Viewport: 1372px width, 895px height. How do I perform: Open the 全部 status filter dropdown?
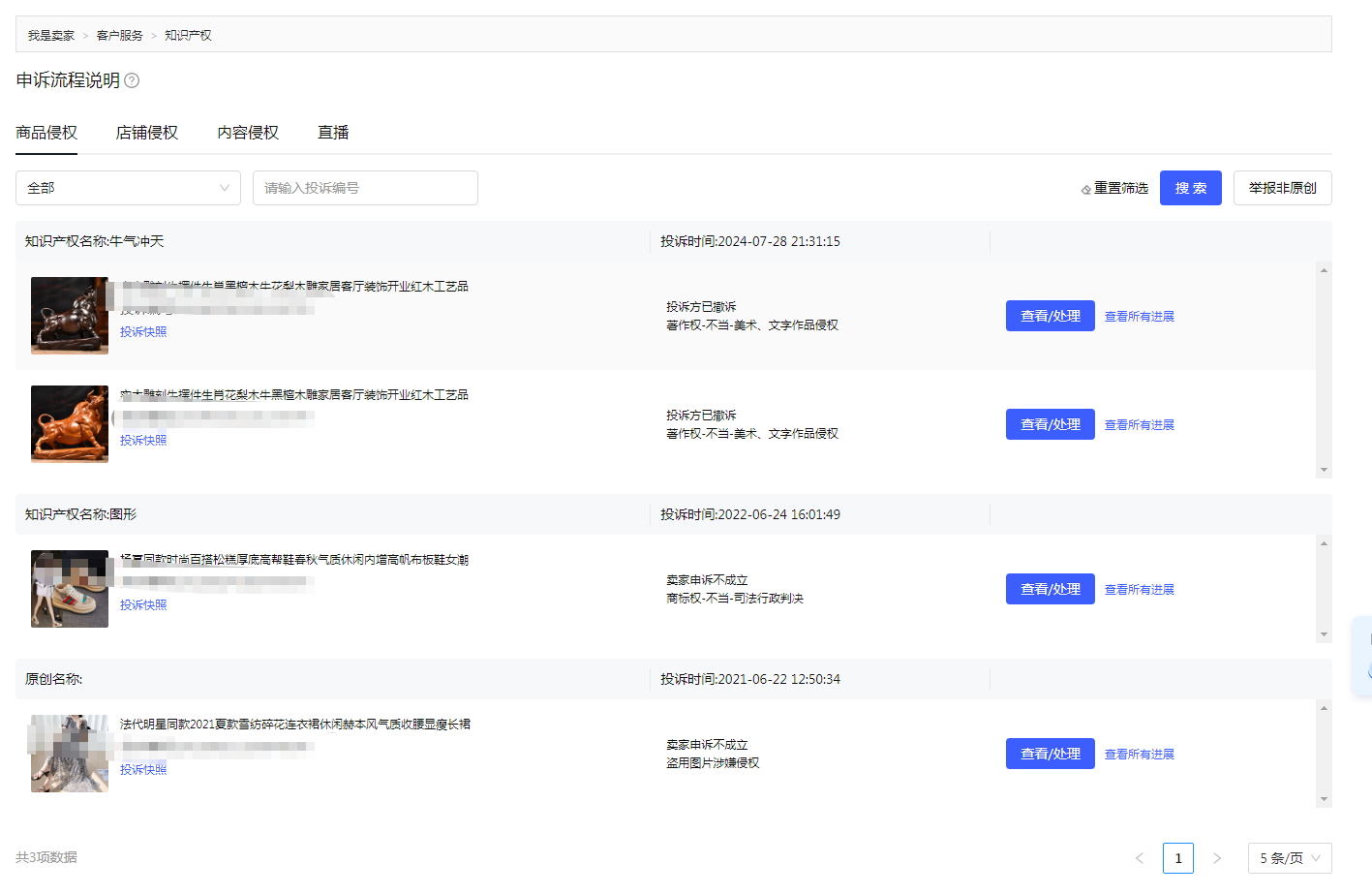point(128,188)
